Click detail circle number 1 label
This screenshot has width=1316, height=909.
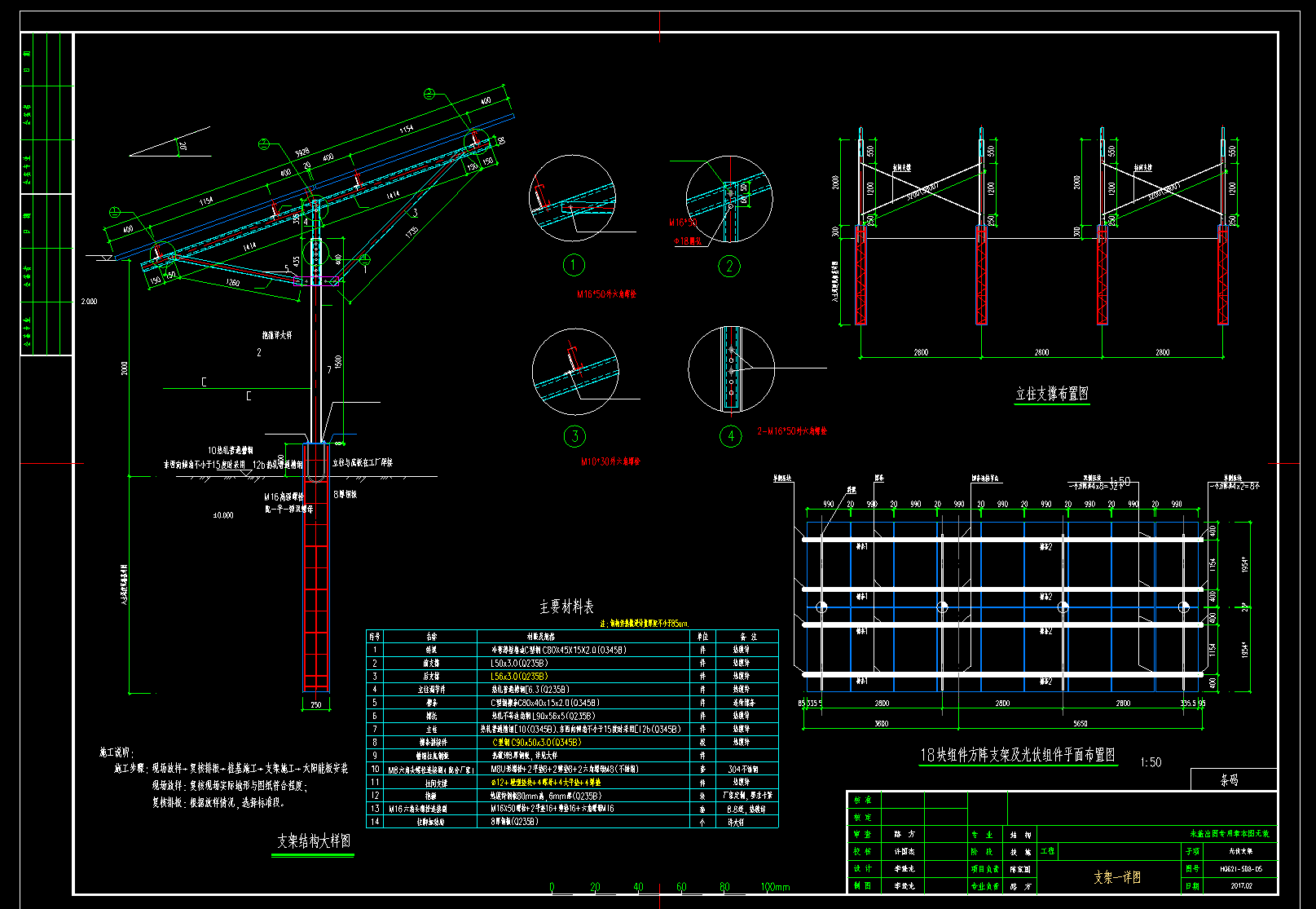[573, 265]
